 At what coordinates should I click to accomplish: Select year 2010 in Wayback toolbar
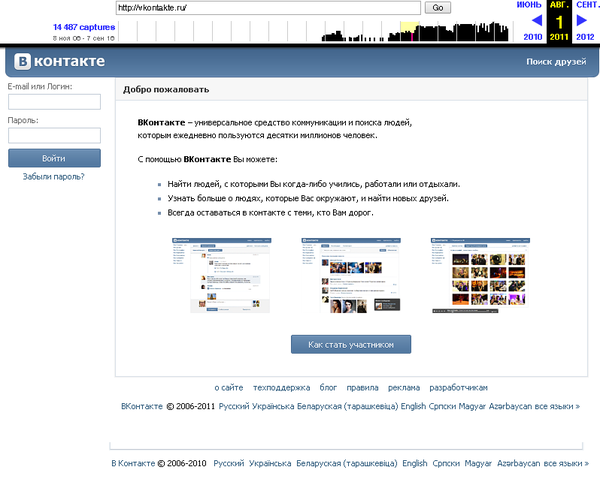click(x=533, y=37)
